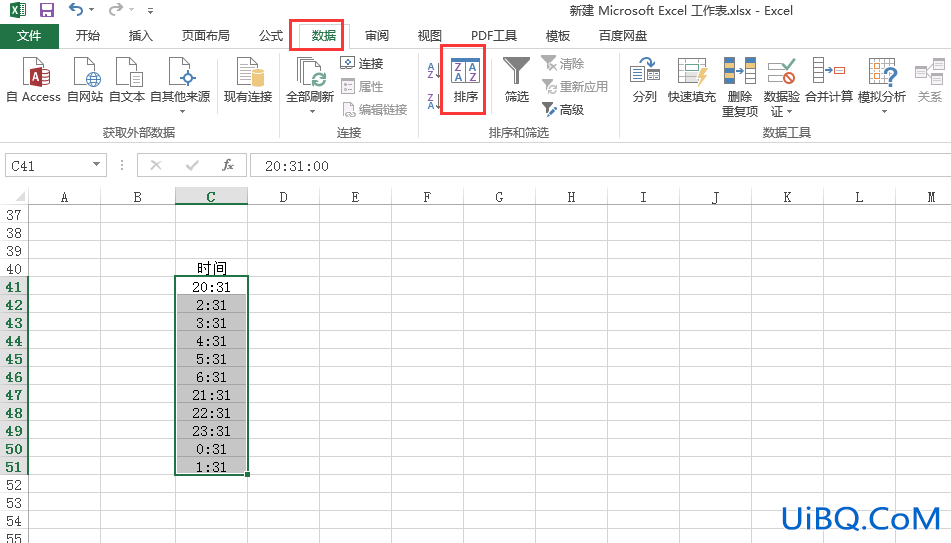Switch to the 开始 ribbon tab

88,36
